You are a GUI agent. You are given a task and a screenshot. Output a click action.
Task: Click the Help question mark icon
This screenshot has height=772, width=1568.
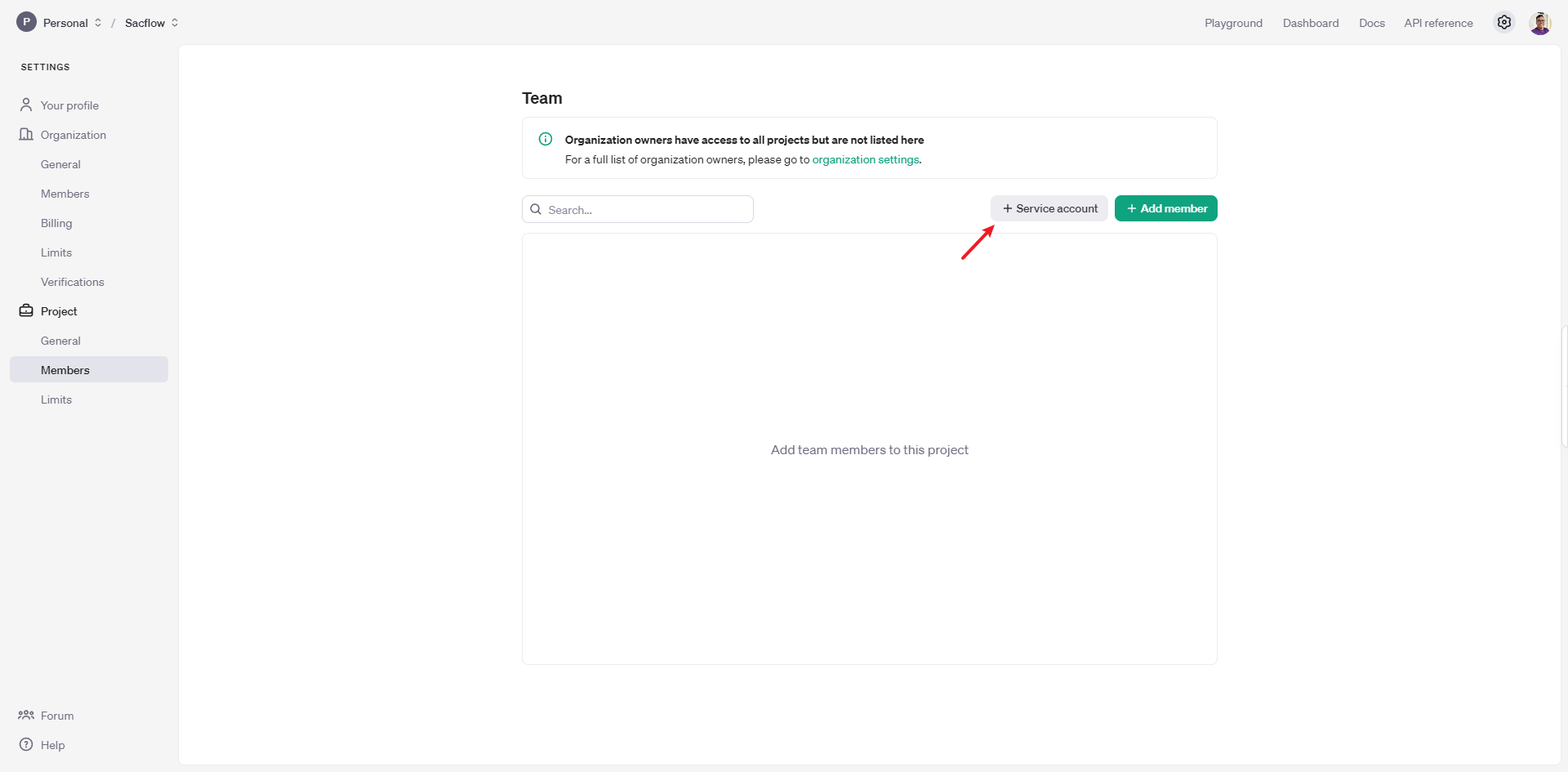(26, 744)
